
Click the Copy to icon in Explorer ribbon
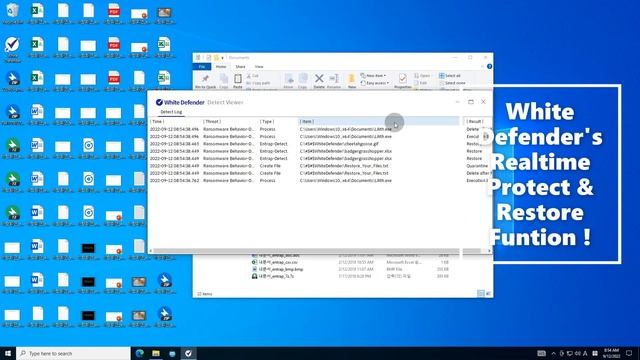pyautogui.click(x=303, y=81)
